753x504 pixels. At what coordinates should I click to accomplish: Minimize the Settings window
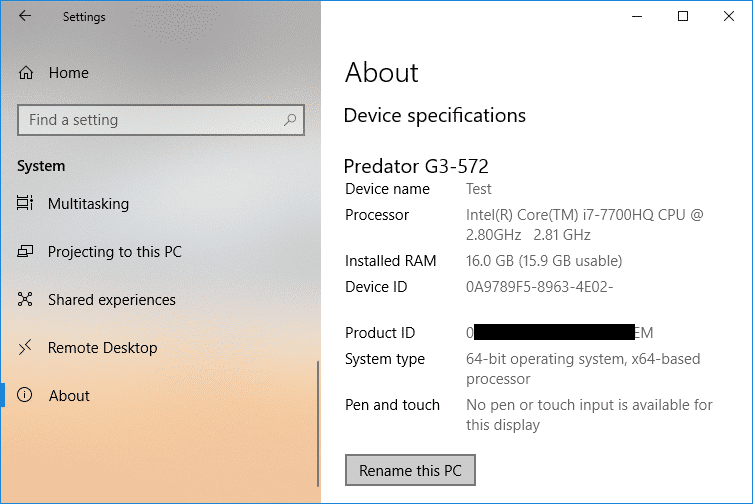pyautogui.click(x=637, y=16)
